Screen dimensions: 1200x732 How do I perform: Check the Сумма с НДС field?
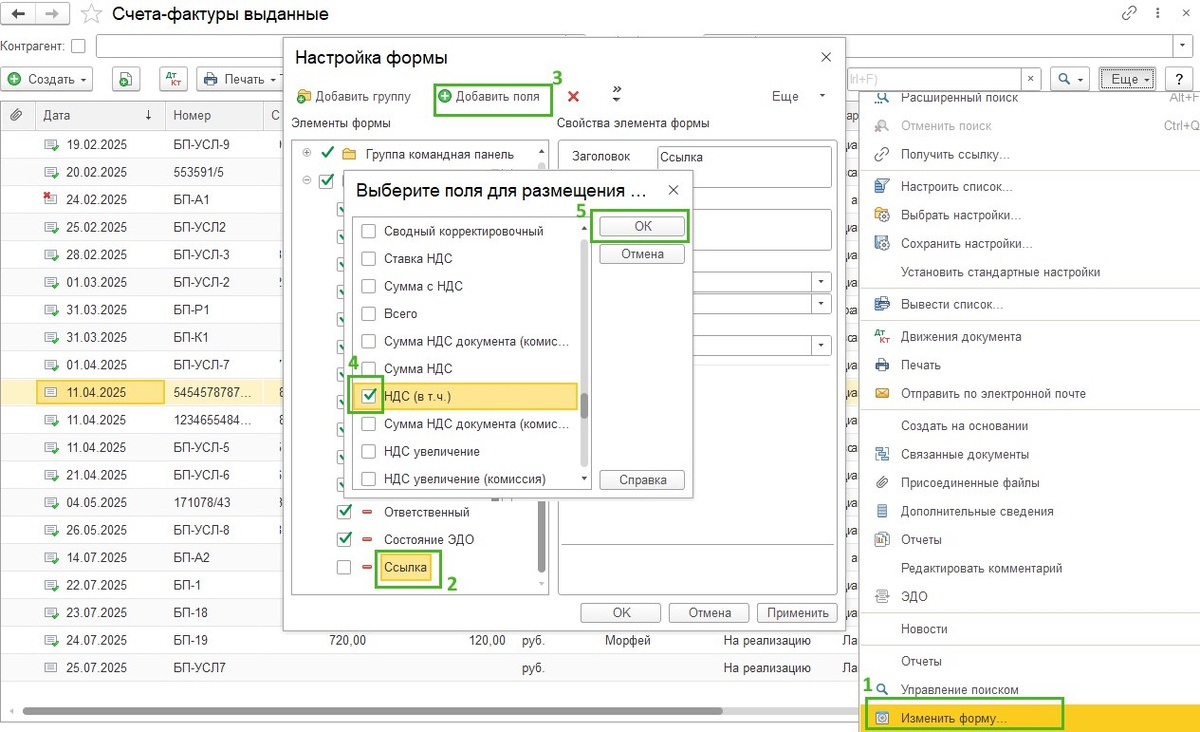(368, 286)
